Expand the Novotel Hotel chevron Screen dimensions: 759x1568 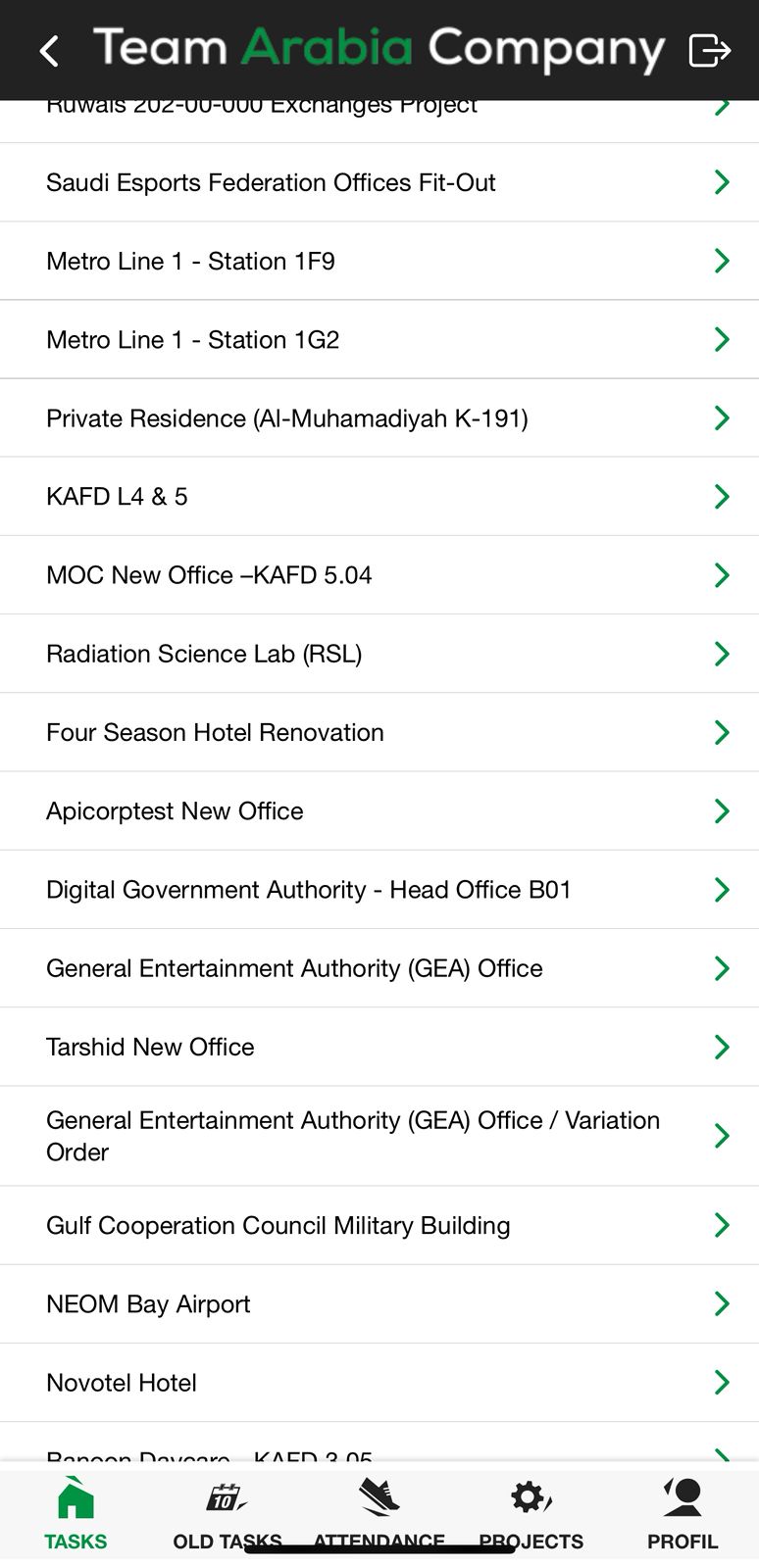(722, 1382)
